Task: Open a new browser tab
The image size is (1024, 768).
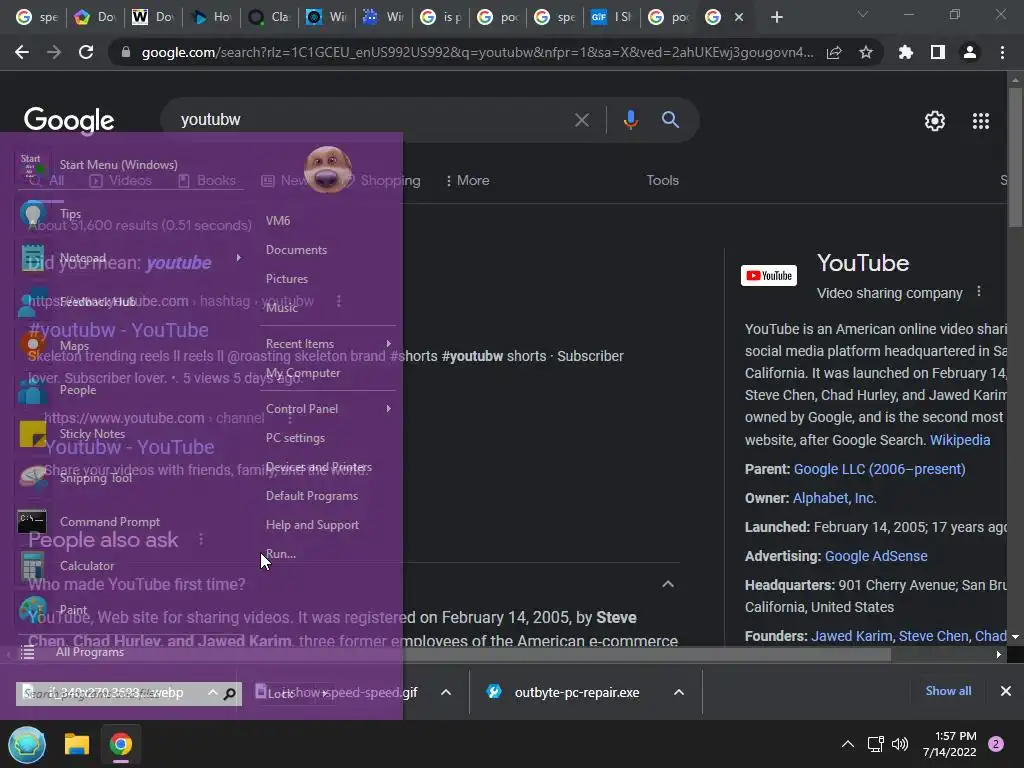Action: [x=776, y=17]
